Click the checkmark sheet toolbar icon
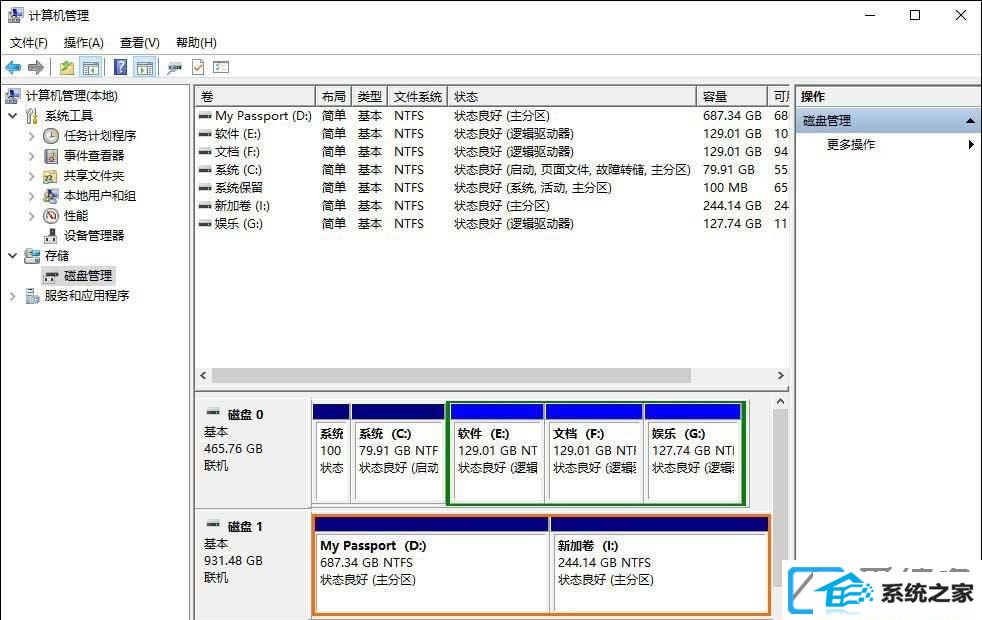This screenshot has width=982, height=620. (x=198, y=67)
